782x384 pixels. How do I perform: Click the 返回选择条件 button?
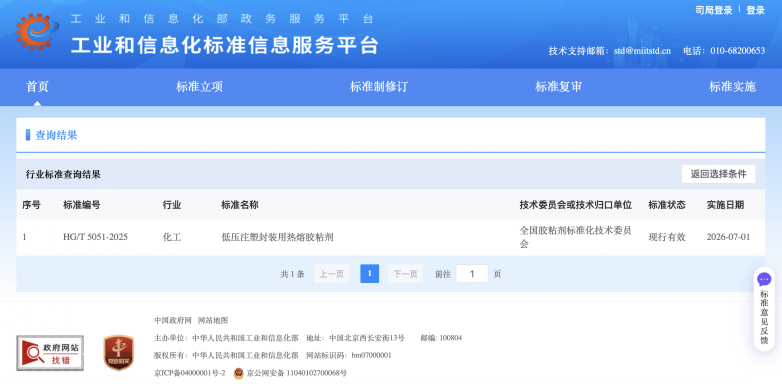click(719, 174)
